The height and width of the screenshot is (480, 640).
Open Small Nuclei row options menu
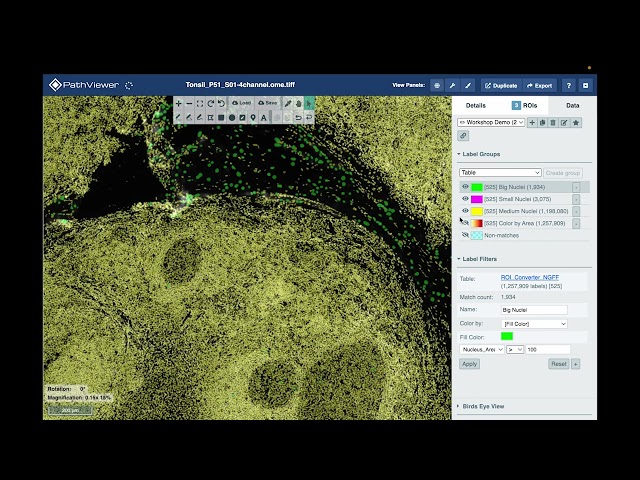click(576, 199)
